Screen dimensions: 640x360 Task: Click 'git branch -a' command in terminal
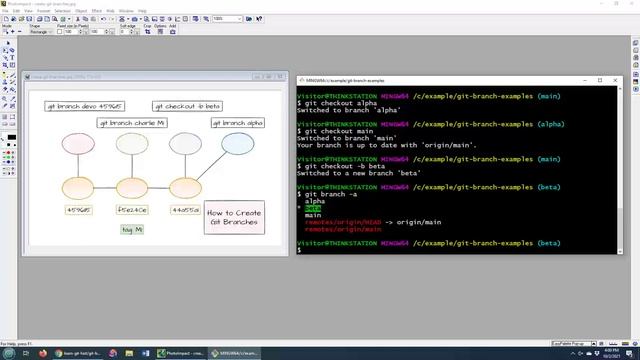coord(331,194)
